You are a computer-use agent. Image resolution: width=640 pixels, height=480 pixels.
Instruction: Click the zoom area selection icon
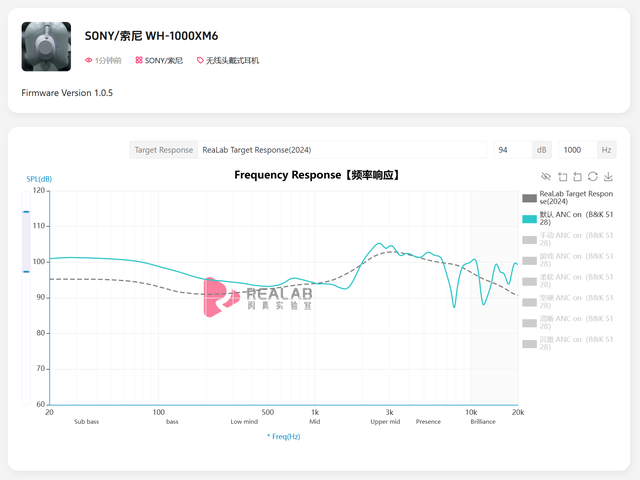[x=562, y=176]
